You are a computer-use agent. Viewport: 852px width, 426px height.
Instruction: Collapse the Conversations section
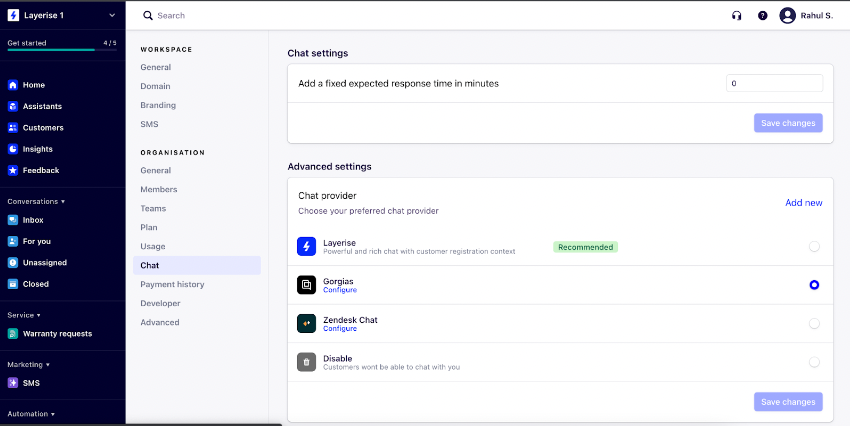pos(36,202)
